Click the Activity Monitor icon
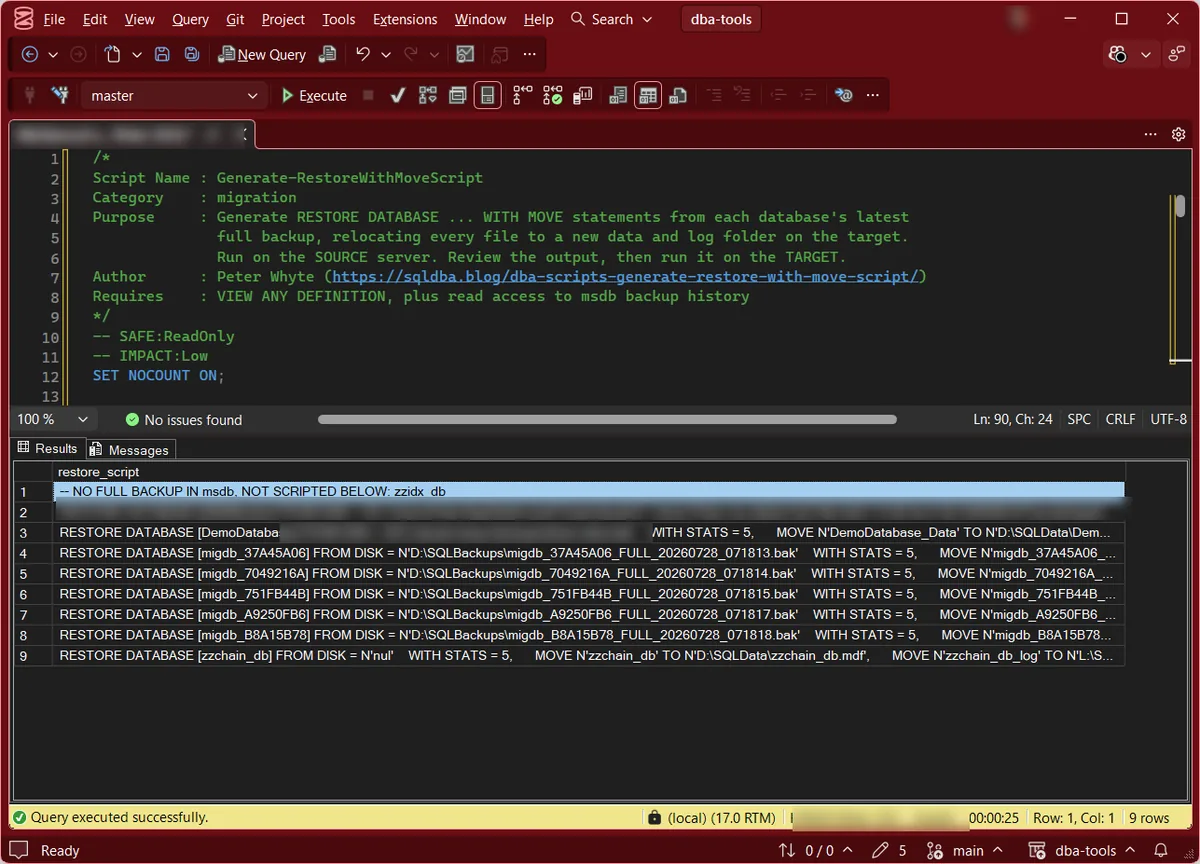 [465, 55]
